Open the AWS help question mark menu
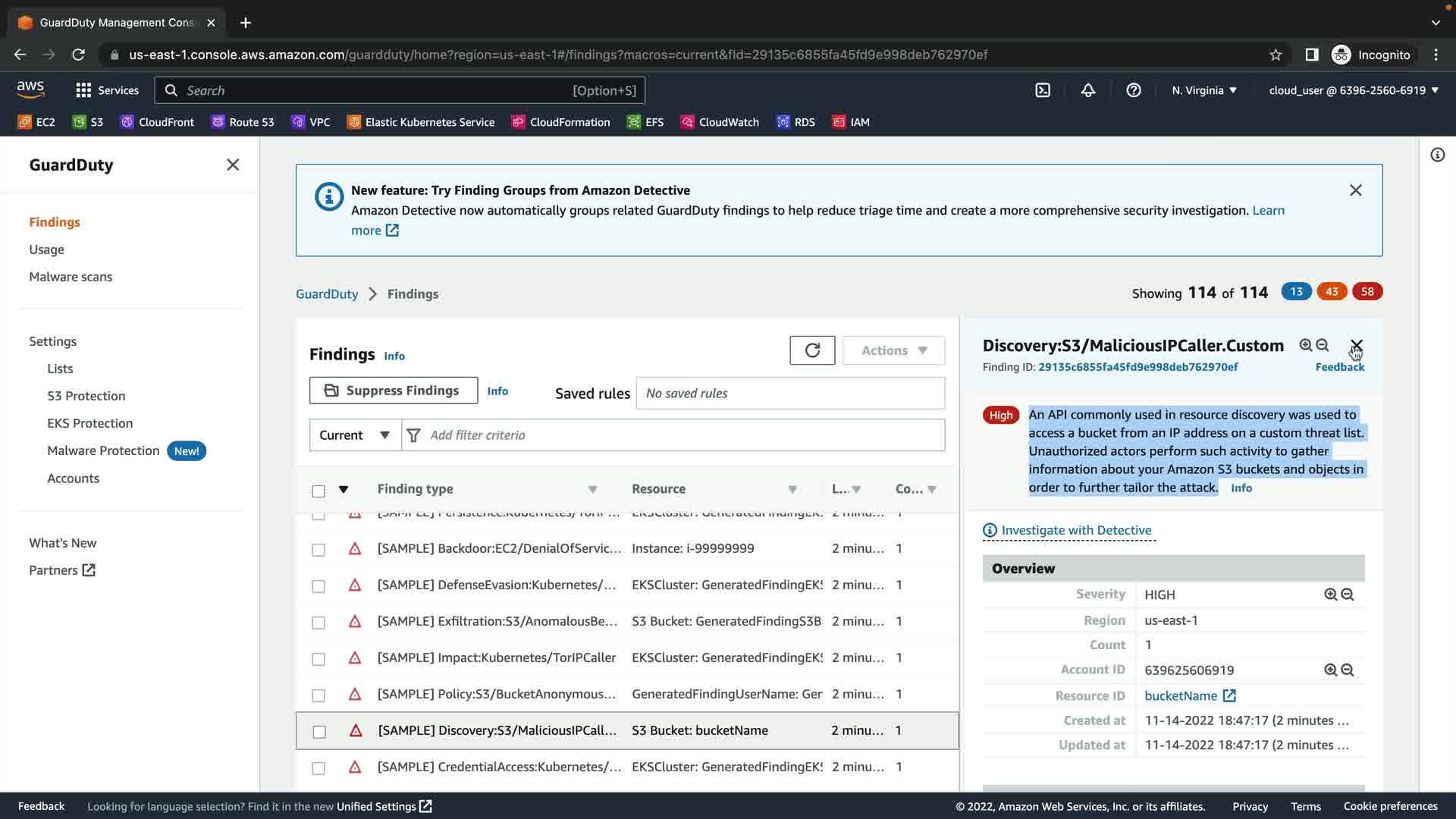This screenshot has height=819, width=1456. pyautogui.click(x=1133, y=90)
